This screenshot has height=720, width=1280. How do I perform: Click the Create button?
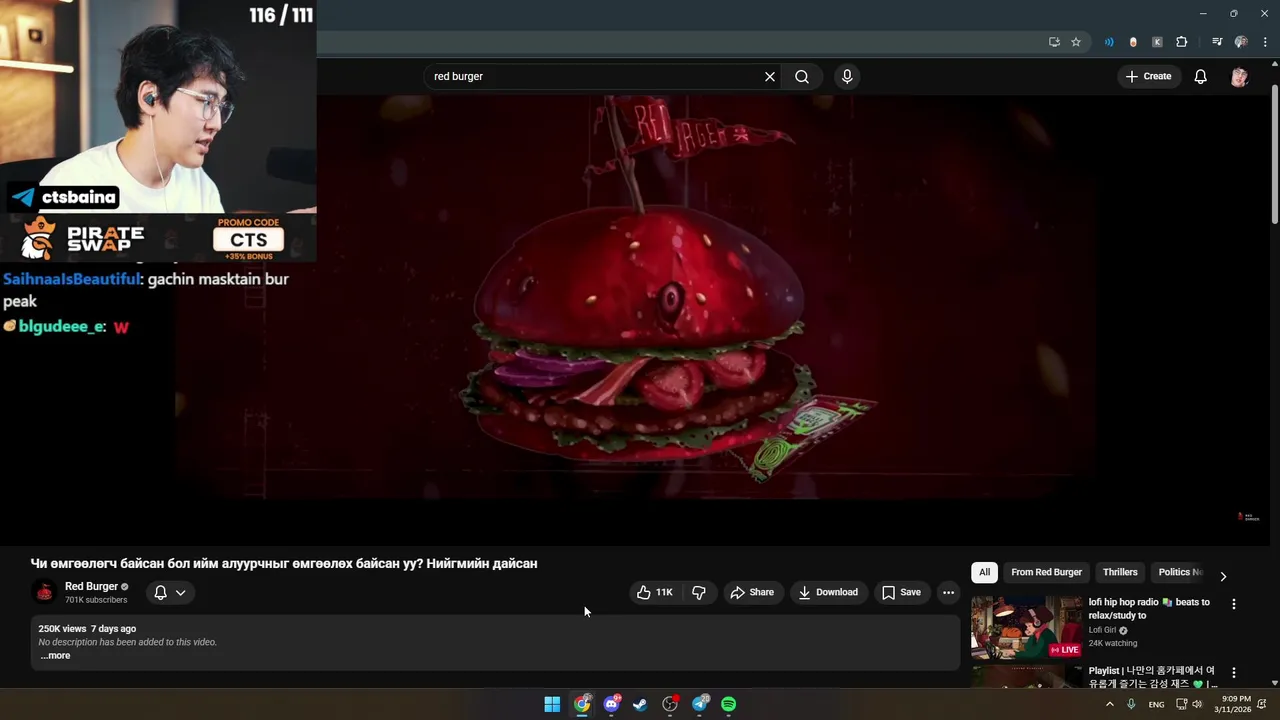(1148, 77)
